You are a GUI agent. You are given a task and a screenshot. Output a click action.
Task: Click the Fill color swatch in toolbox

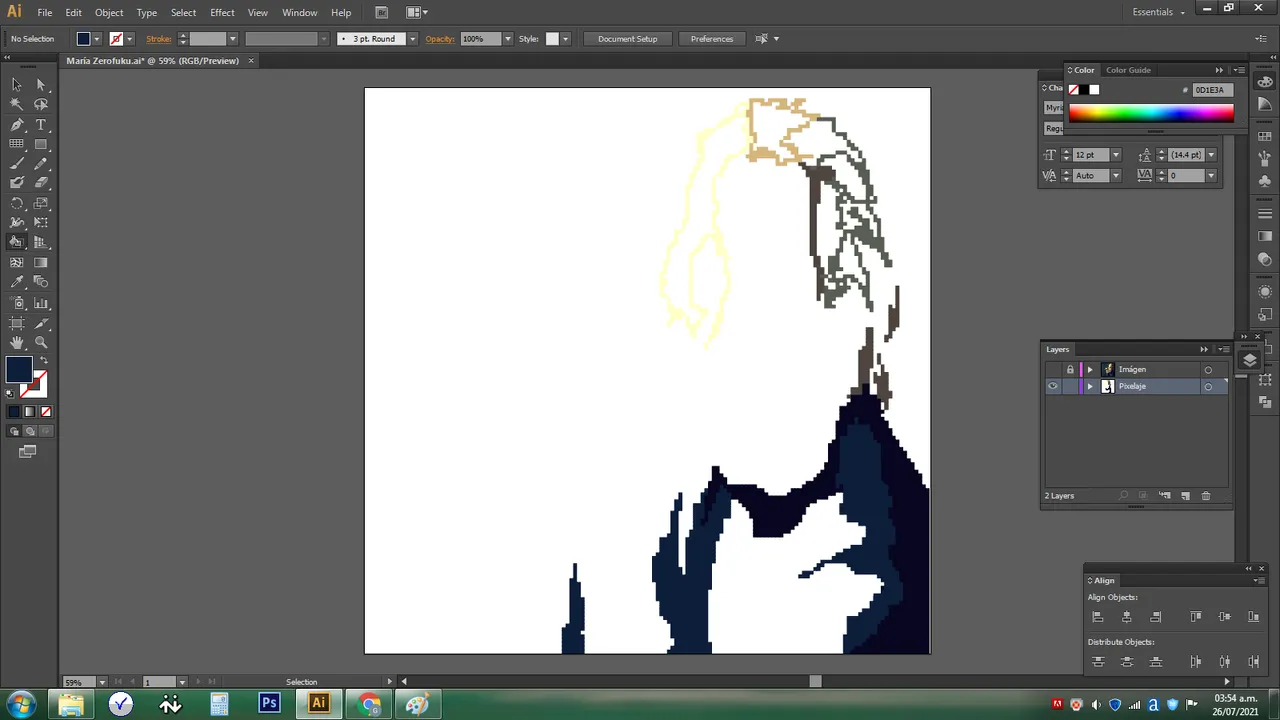(x=18, y=370)
